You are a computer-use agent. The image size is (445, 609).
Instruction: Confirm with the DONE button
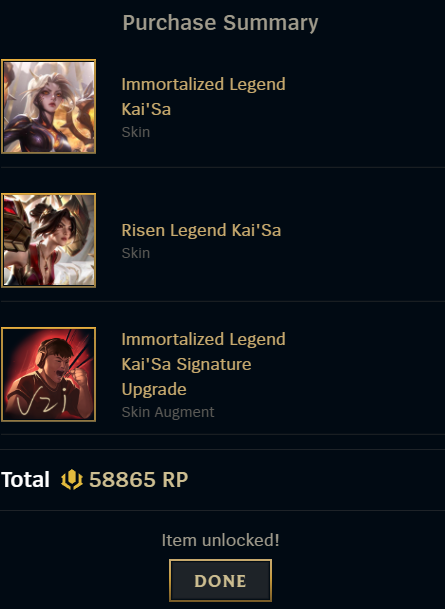click(220, 581)
